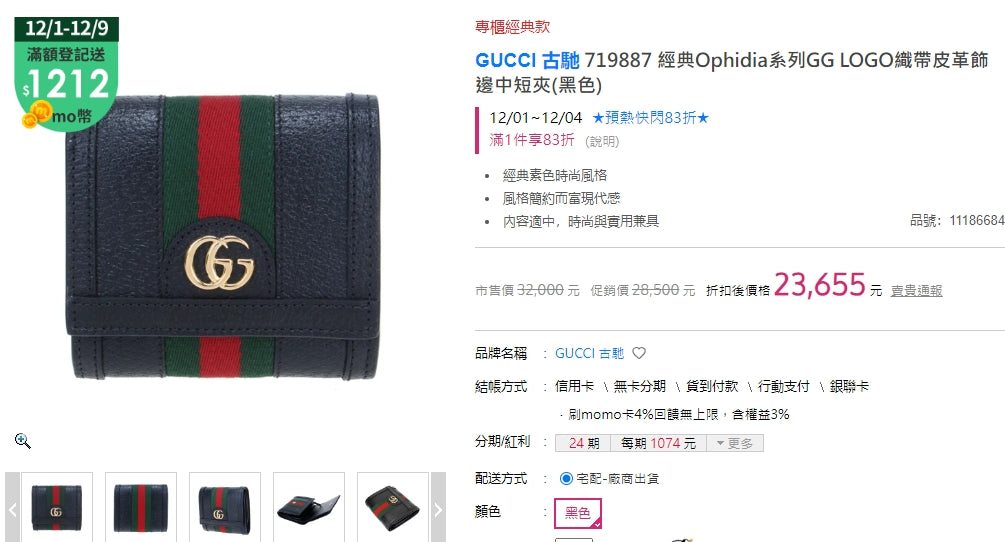View third thumbnail of angled wallet
Screen dimensions: 1005x542
click(225, 507)
